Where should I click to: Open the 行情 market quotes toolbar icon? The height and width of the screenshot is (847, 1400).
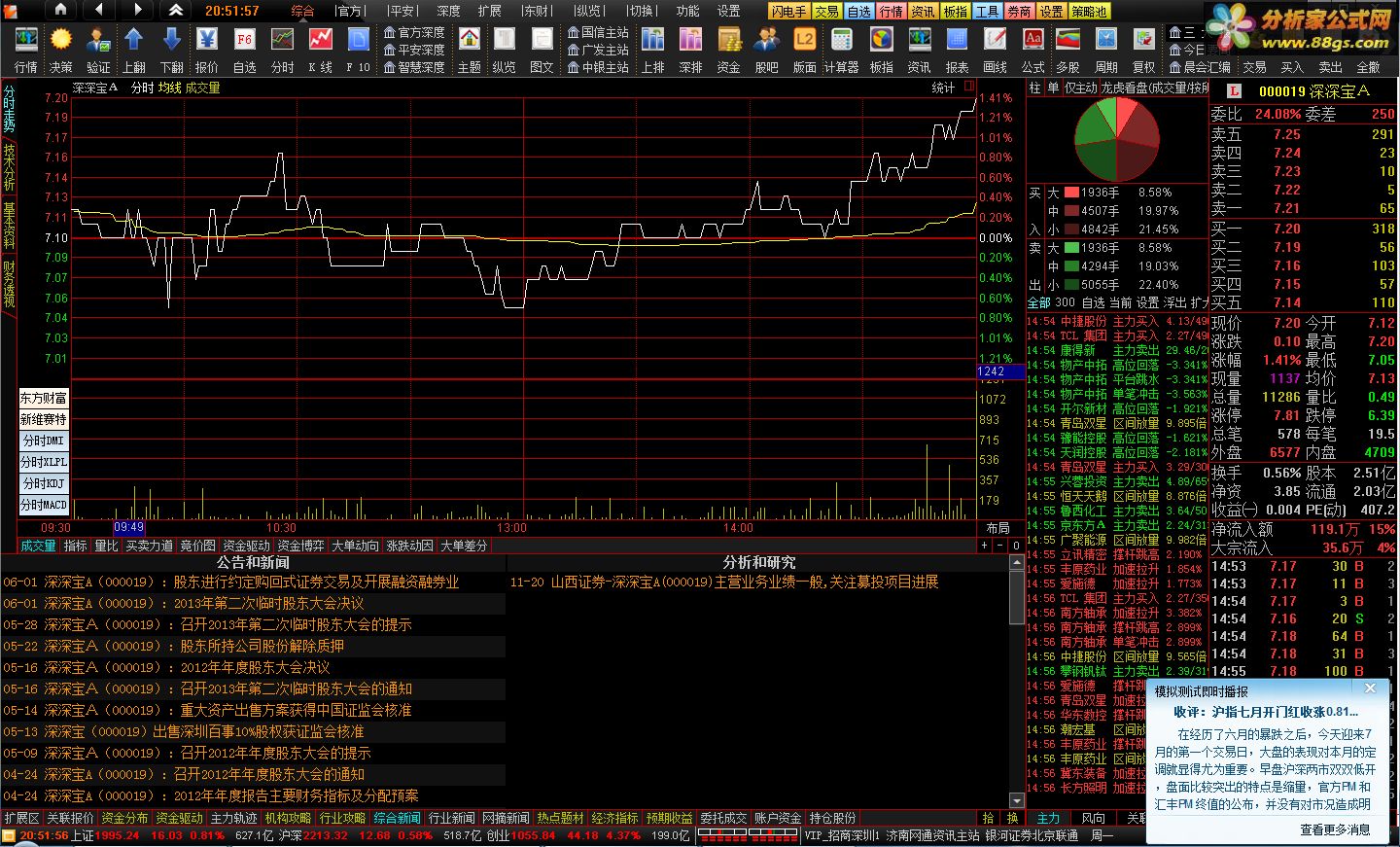click(x=25, y=50)
